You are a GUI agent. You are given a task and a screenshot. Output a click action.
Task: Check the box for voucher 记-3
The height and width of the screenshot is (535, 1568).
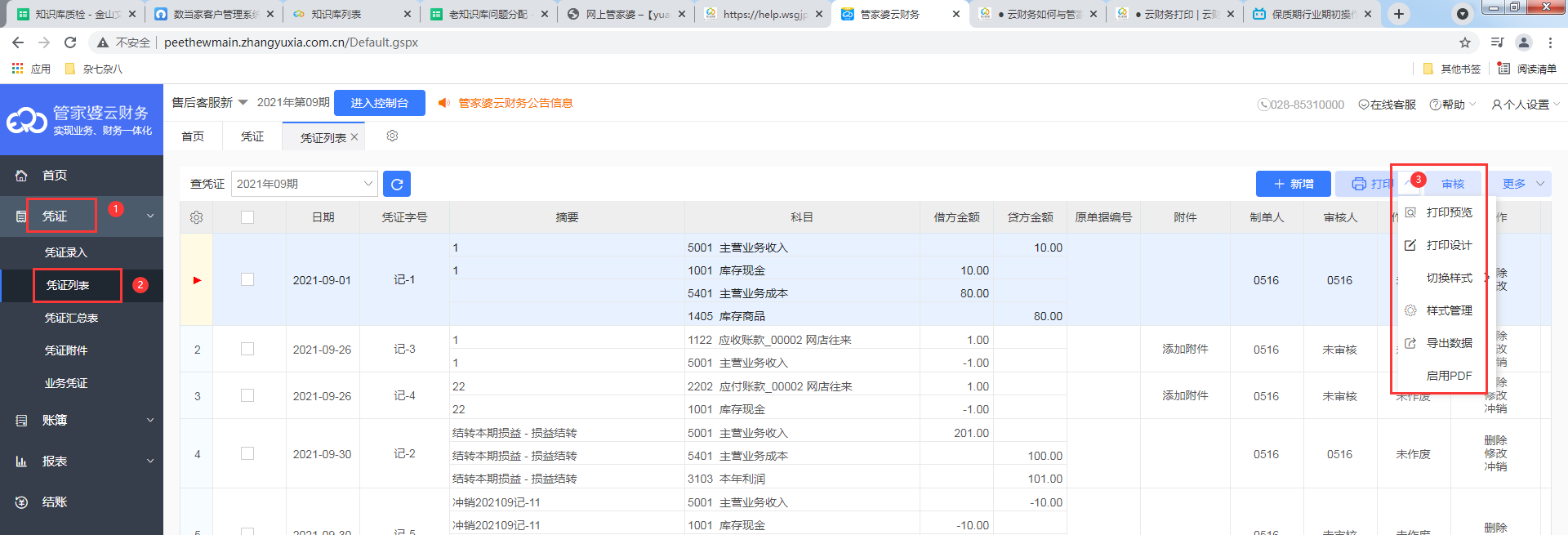247,350
